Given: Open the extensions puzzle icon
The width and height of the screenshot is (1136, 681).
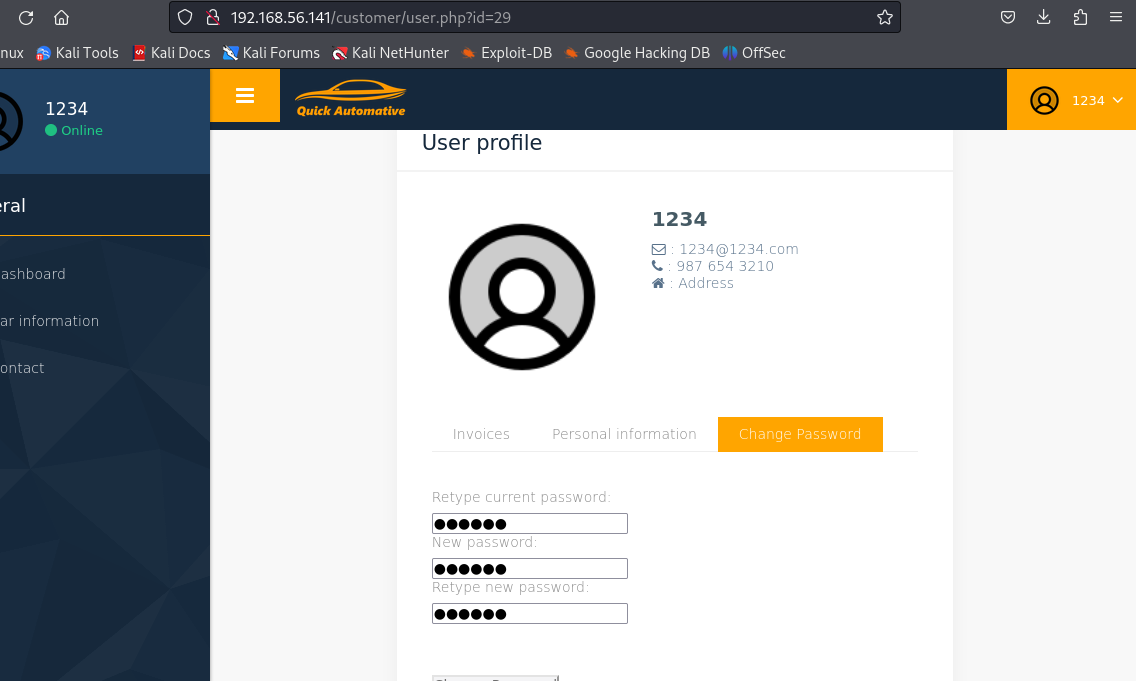Looking at the screenshot, I should pyautogui.click(x=1080, y=17).
